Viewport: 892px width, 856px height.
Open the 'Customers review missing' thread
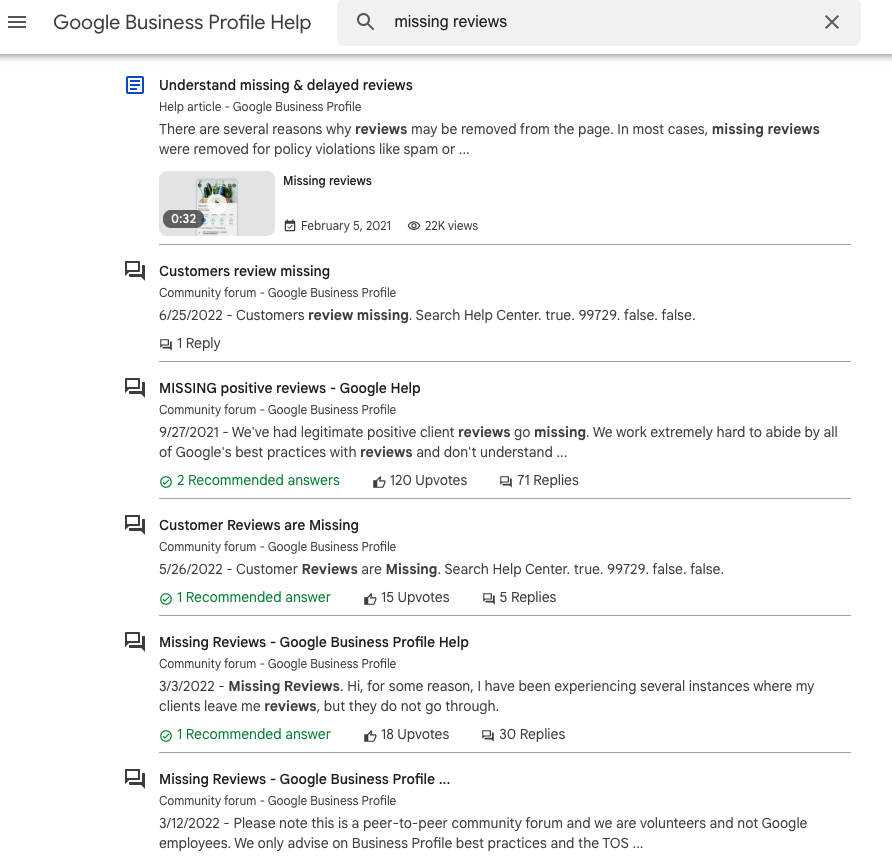click(244, 271)
